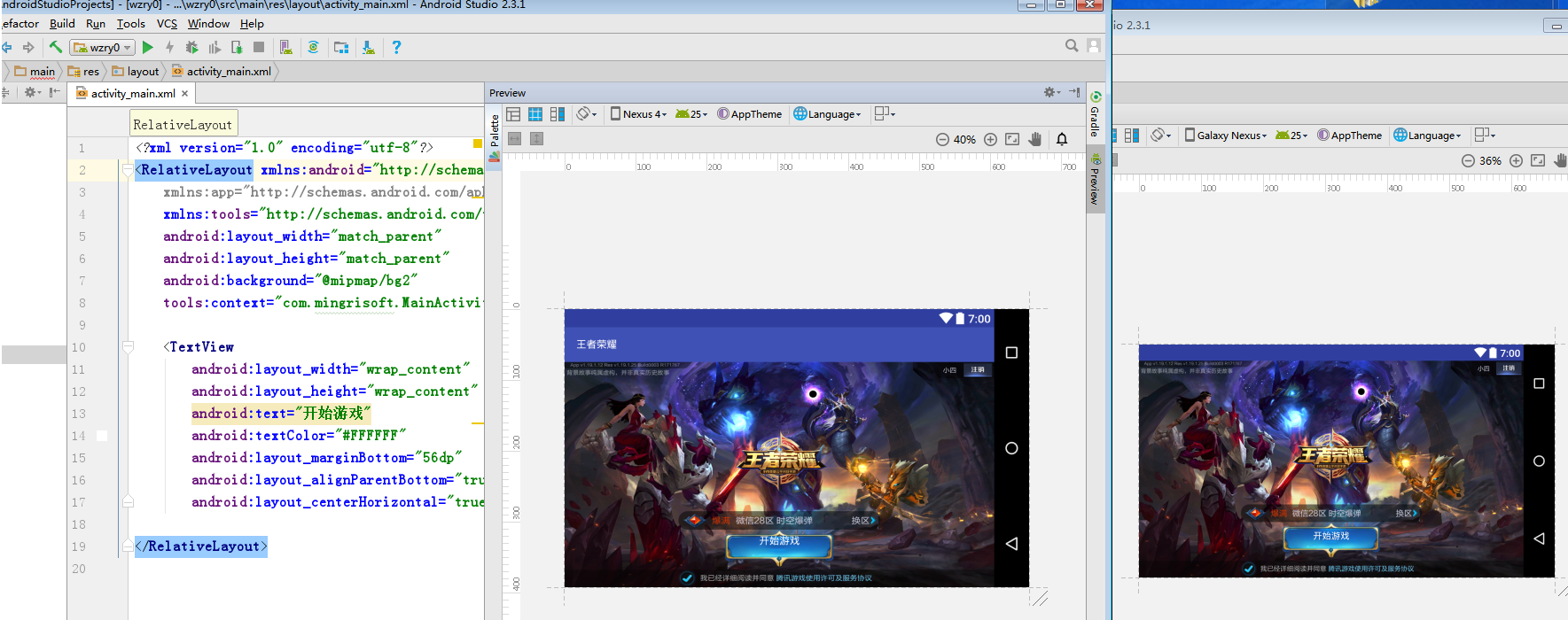This screenshot has height=620, width=1568.
Task: Open the AVD Manager icon
Action: coord(285,47)
